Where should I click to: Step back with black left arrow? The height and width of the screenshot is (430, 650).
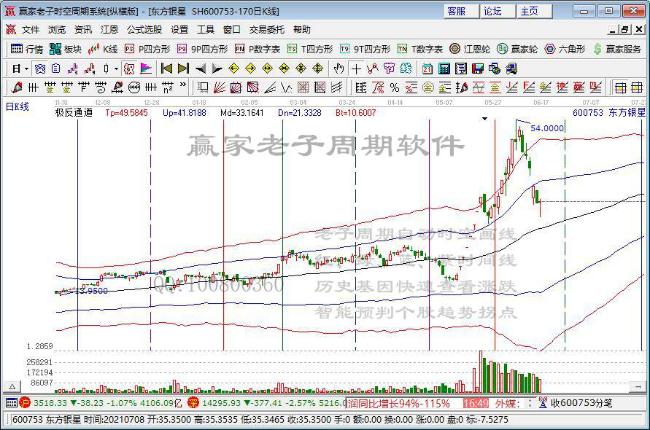pyautogui.click(x=200, y=69)
